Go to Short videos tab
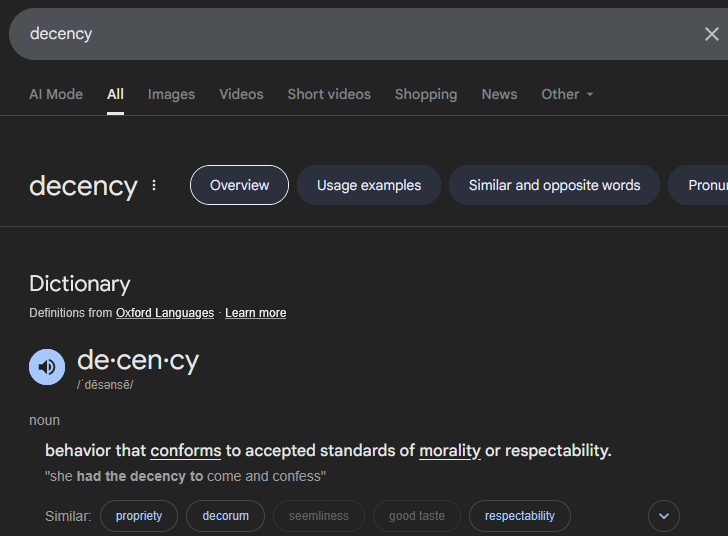Image resolution: width=728 pixels, height=536 pixels. 329,94
